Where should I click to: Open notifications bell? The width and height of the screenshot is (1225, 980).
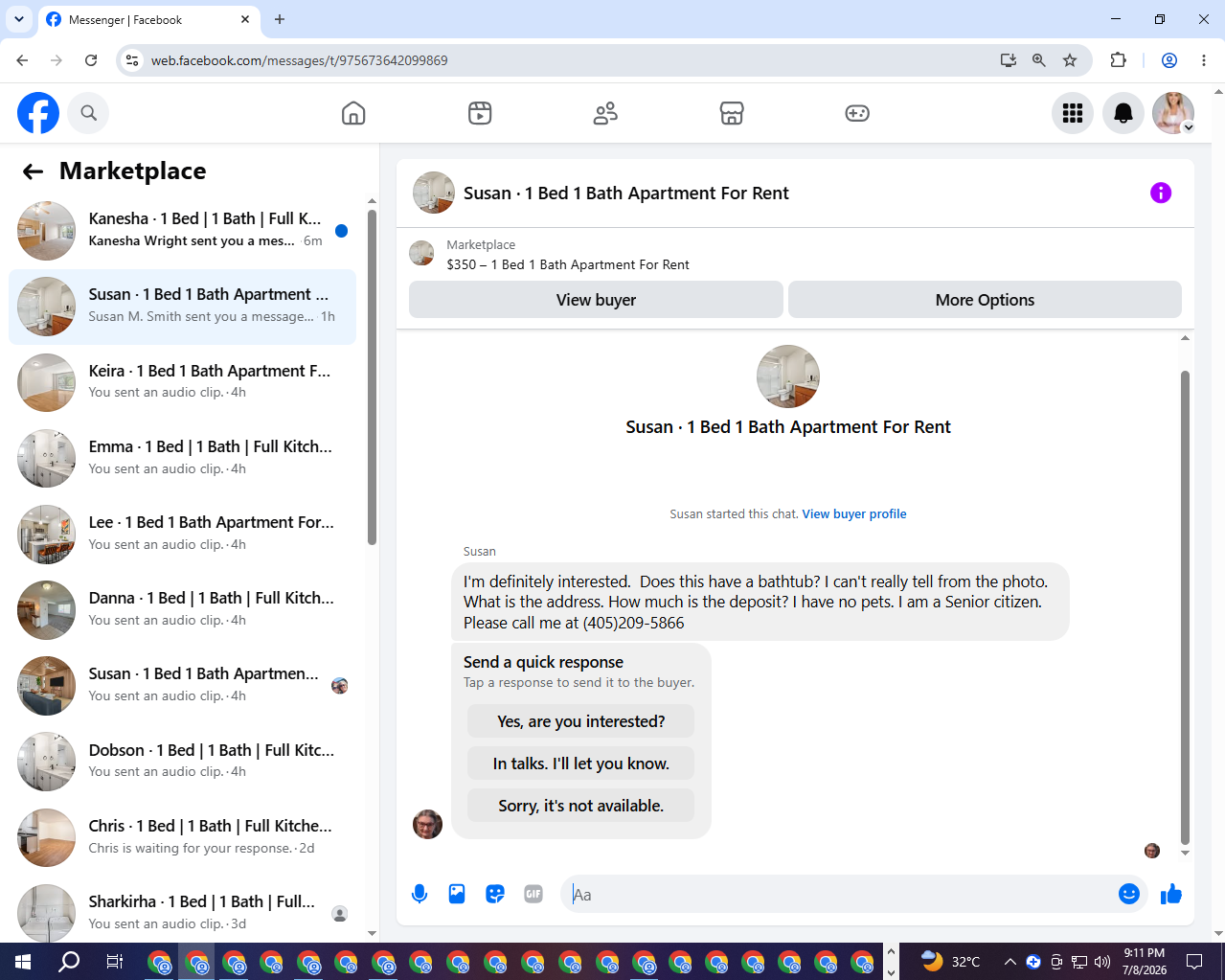1123,113
